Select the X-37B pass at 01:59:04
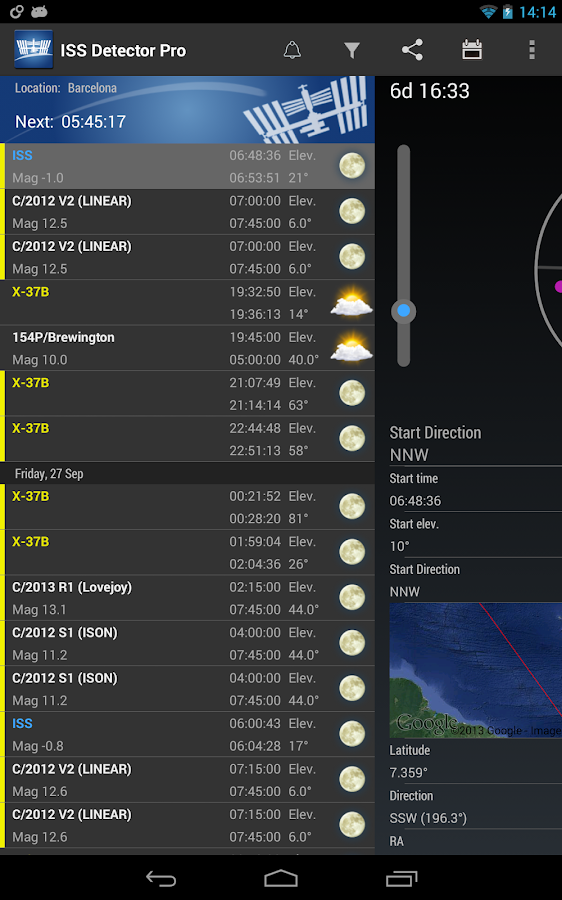Viewport: 562px width, 900px height. [x=187, y=553]
